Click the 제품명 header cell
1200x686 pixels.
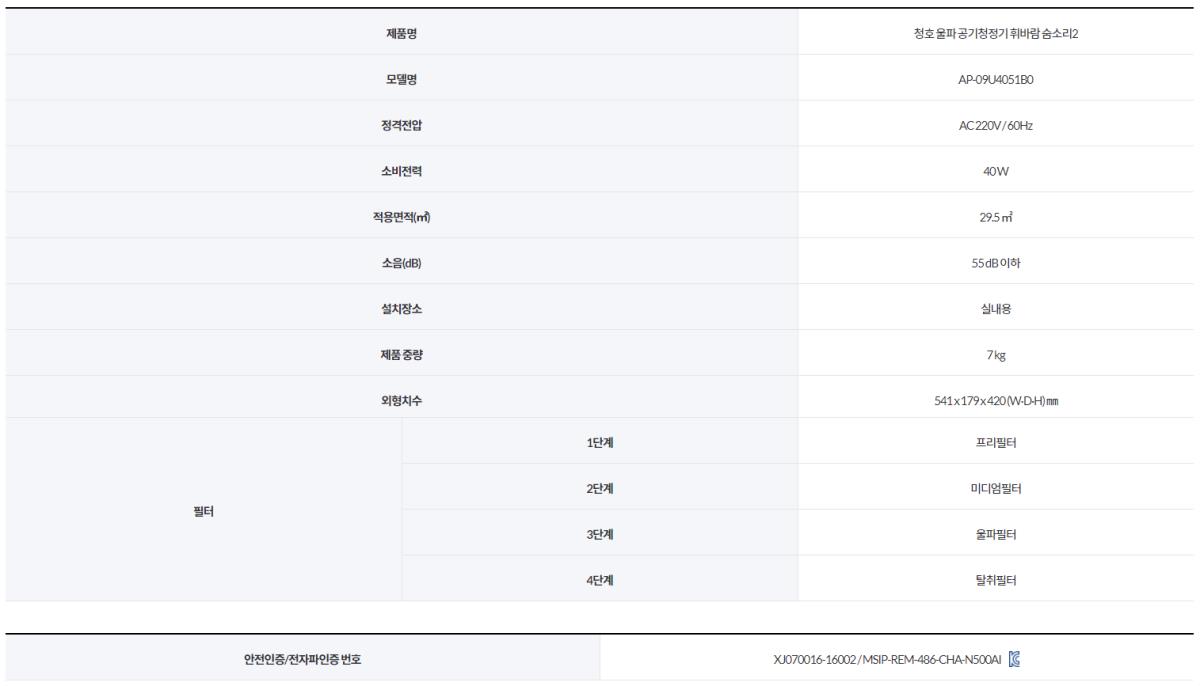pyautogui.click(x=401, y=33)
